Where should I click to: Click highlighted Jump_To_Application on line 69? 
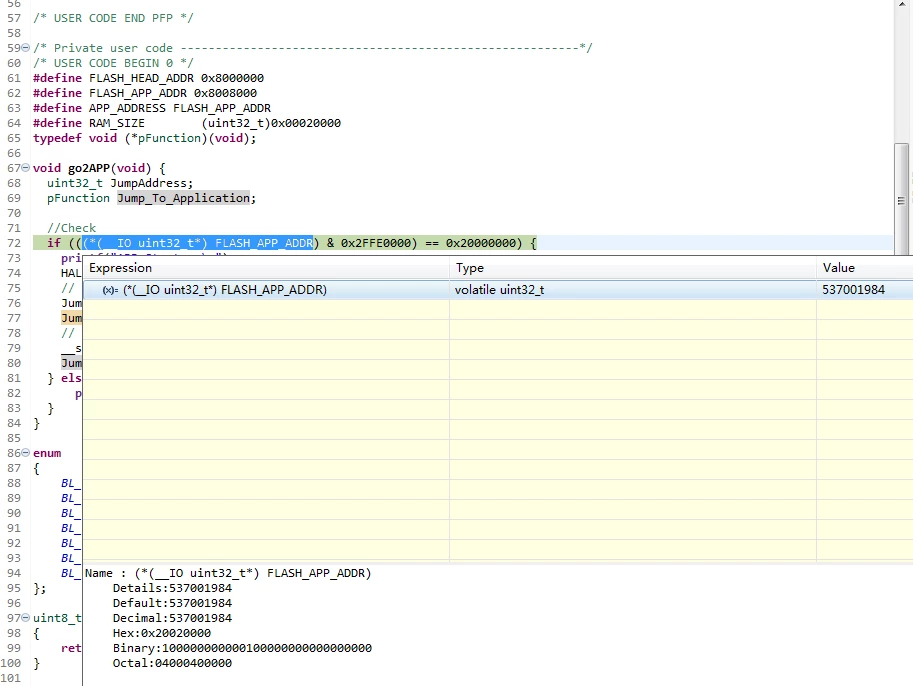[183, 198]
